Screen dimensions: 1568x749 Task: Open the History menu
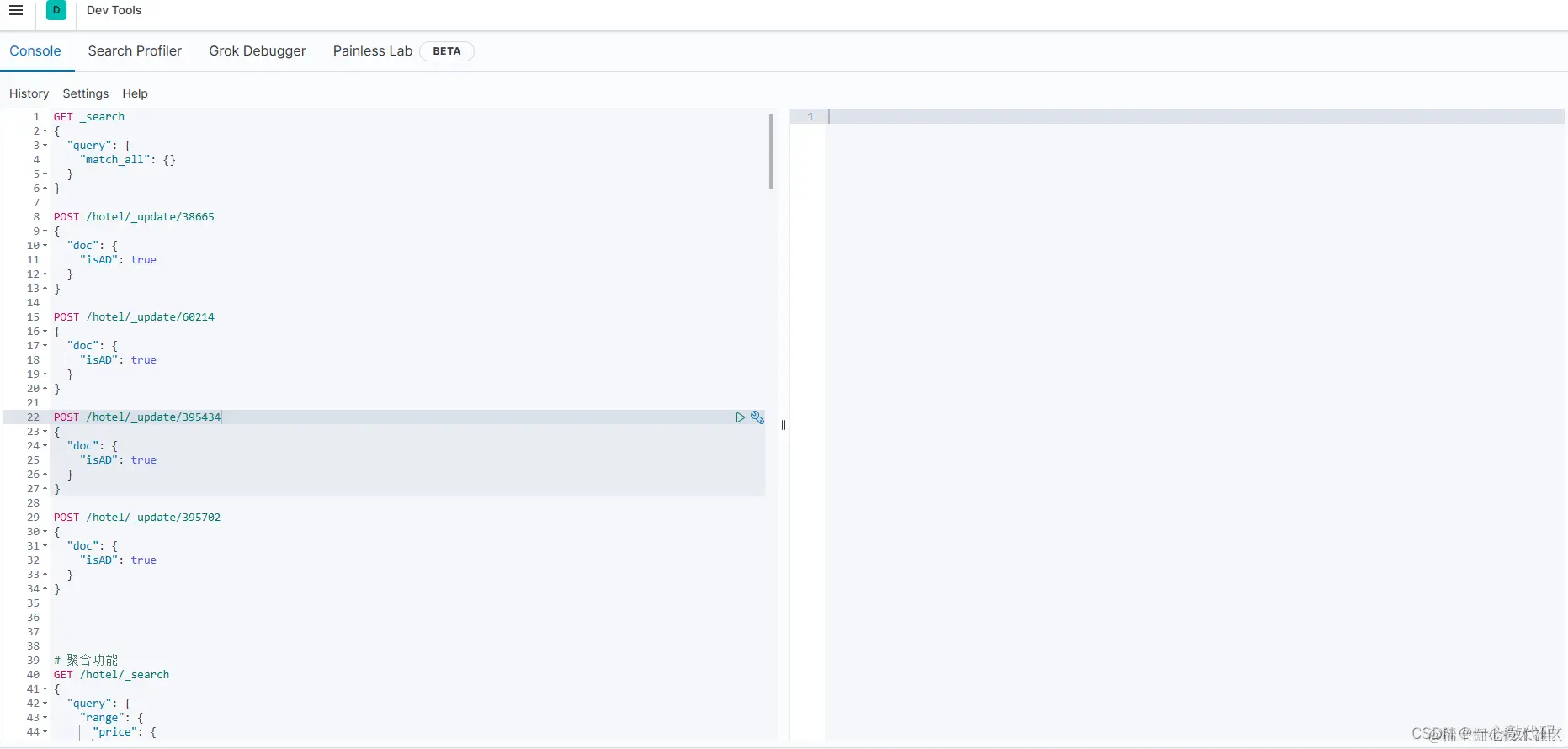29,93
